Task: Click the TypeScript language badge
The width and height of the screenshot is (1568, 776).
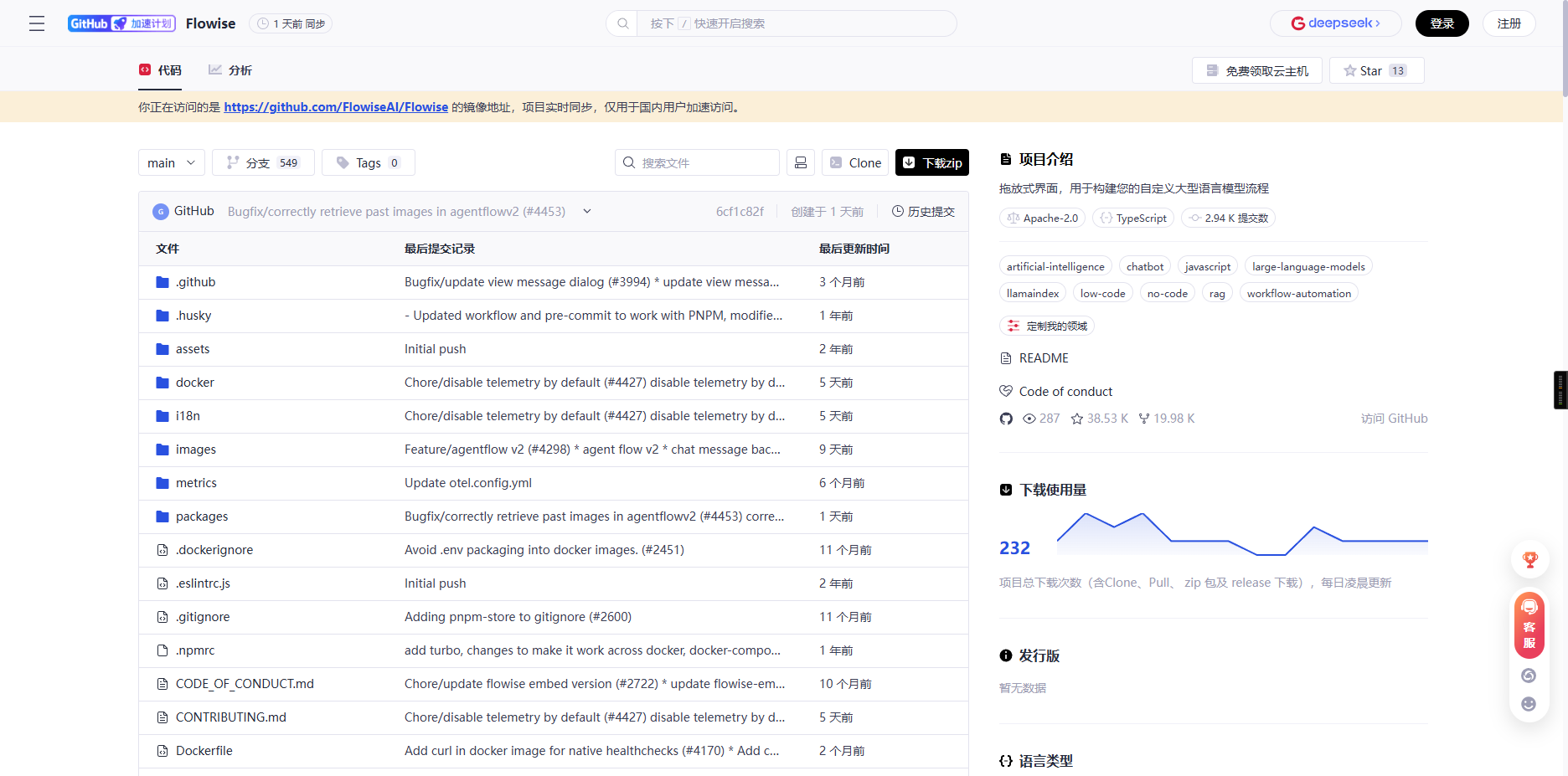Action: click(x=1133, y=218)
